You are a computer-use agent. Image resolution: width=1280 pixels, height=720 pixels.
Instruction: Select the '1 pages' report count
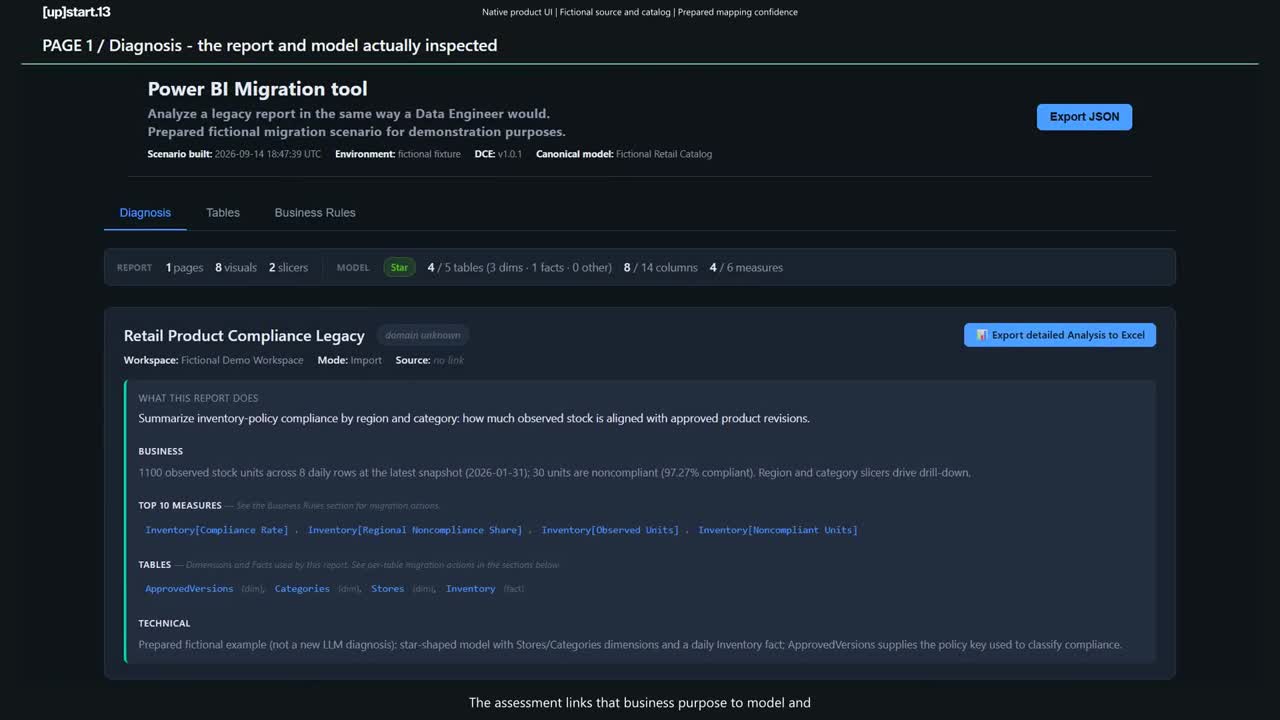click(185, 268)
